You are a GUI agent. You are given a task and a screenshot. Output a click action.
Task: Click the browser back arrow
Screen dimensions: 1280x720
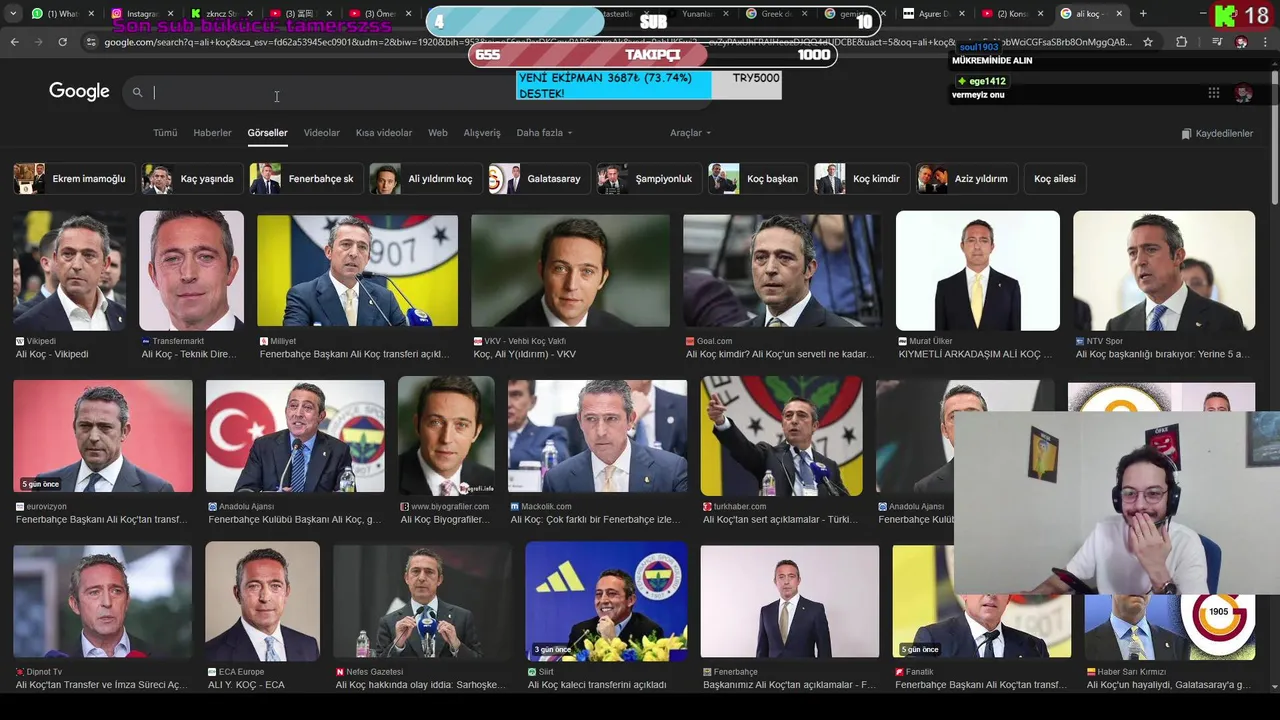14,42
